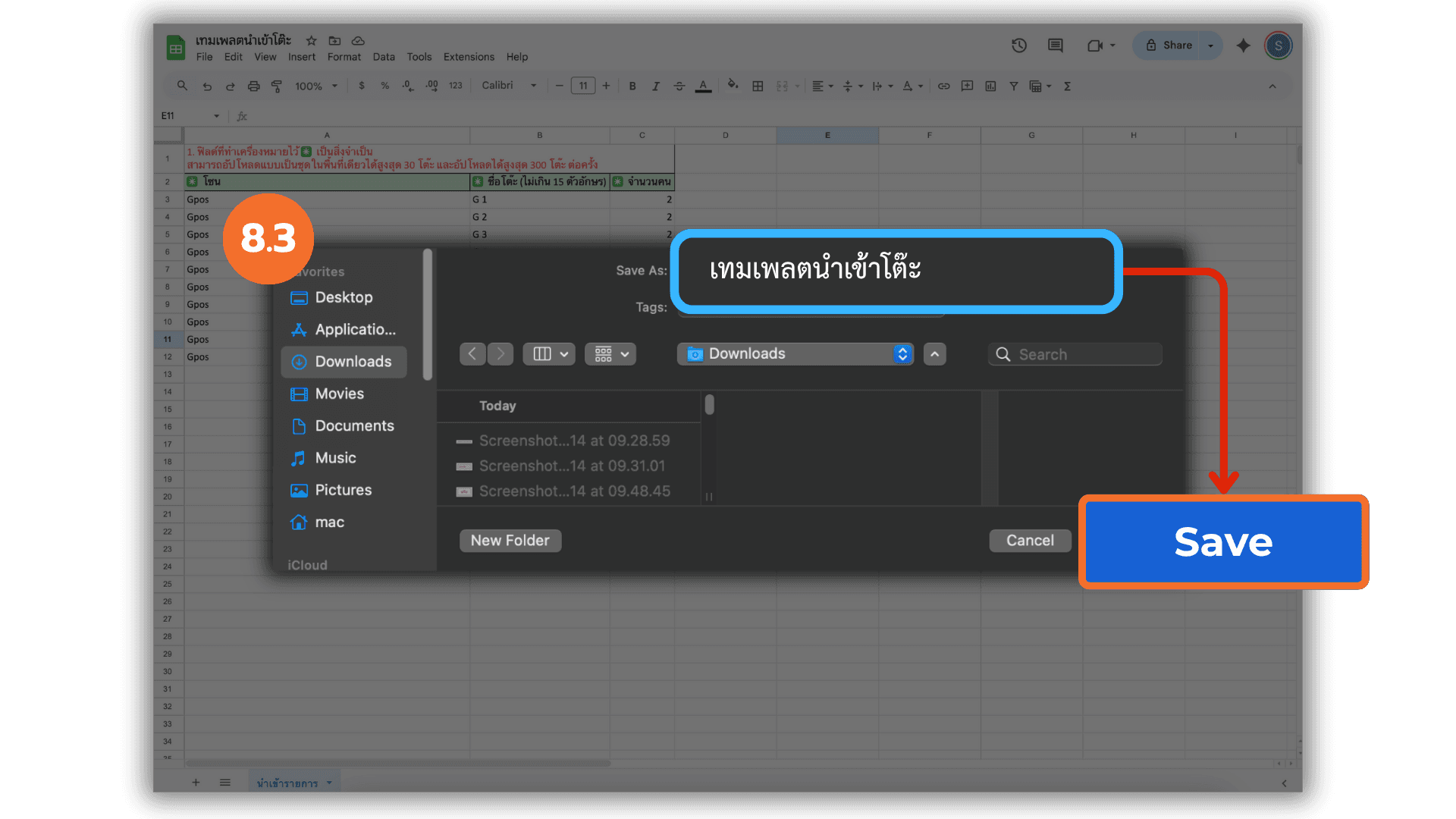Click the fill color paint bucket
Image resolution: width=1456 pixels, height=819 pixels.
733,86
